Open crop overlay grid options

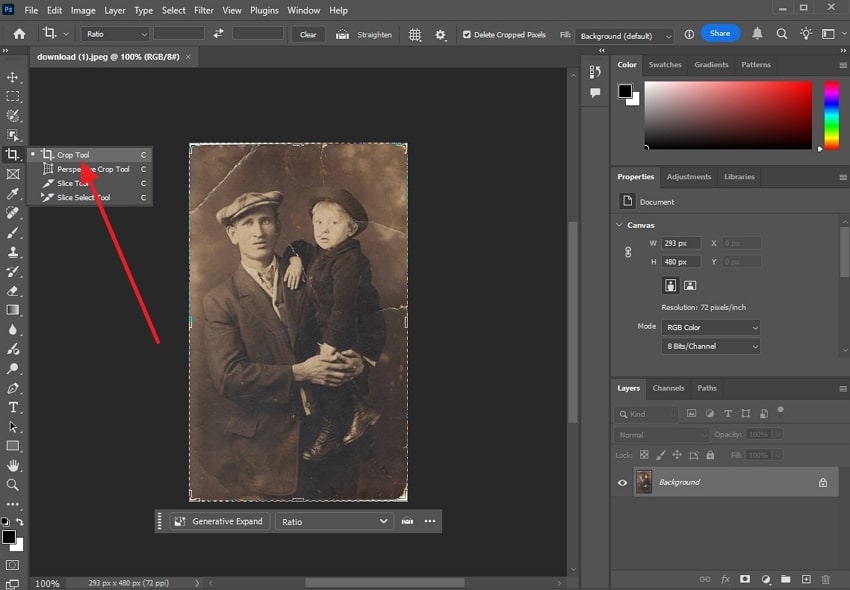tap(415, 34)
